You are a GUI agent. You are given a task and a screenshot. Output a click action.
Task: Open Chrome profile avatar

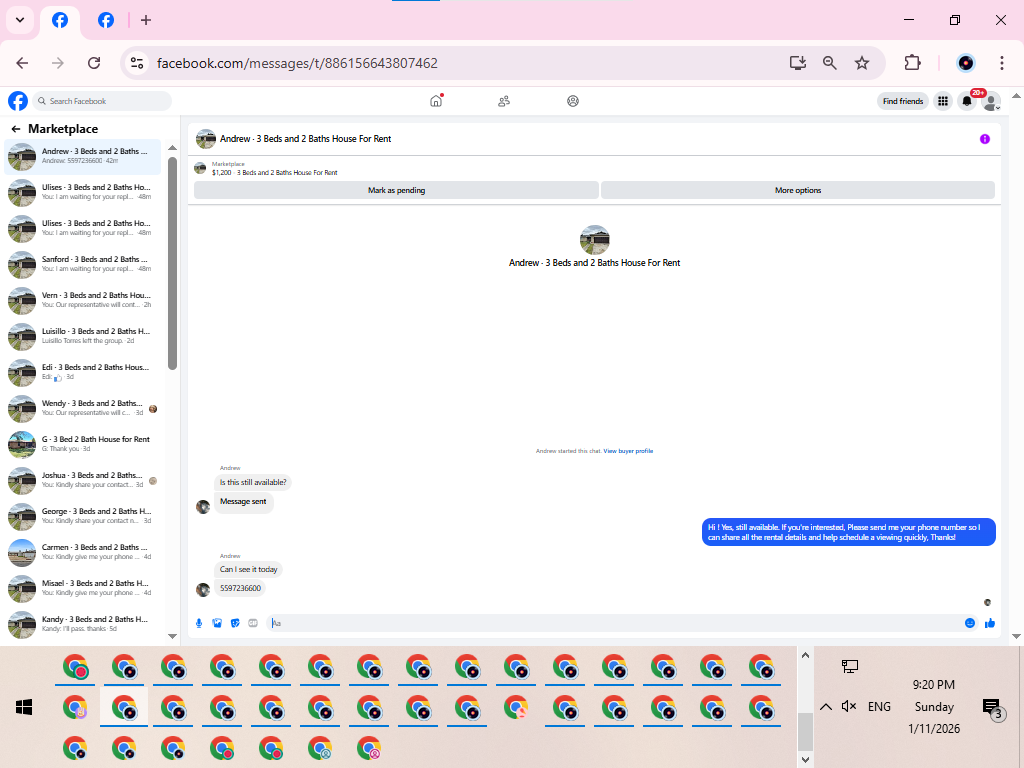tap(966, 63)
